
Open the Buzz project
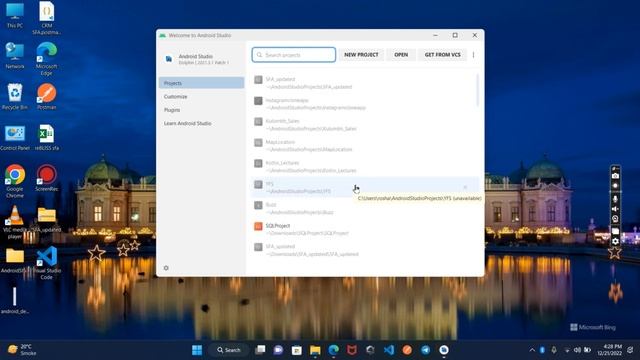tap(363, 208)
